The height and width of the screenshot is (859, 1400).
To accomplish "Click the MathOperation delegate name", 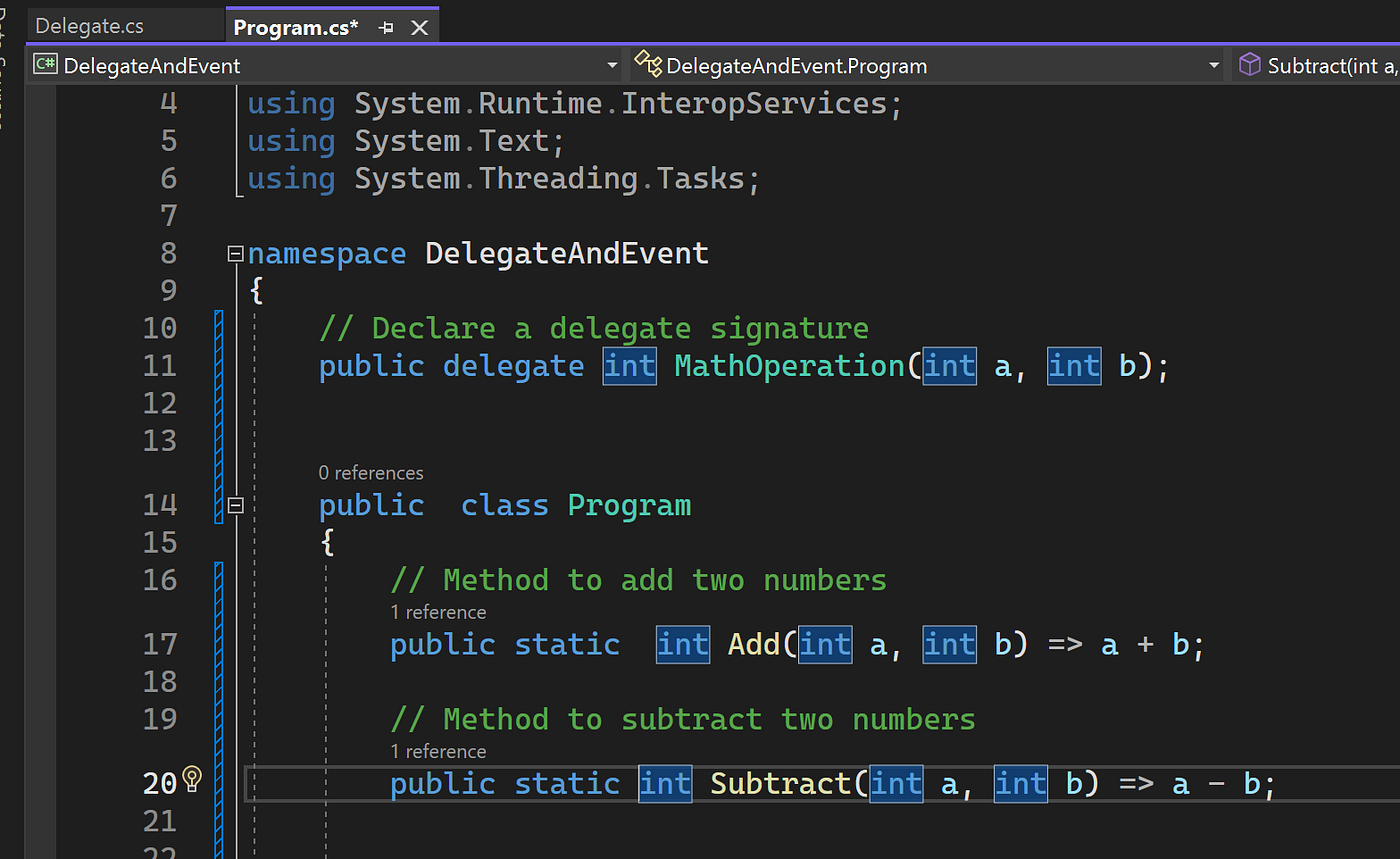I will click(789, 366).
